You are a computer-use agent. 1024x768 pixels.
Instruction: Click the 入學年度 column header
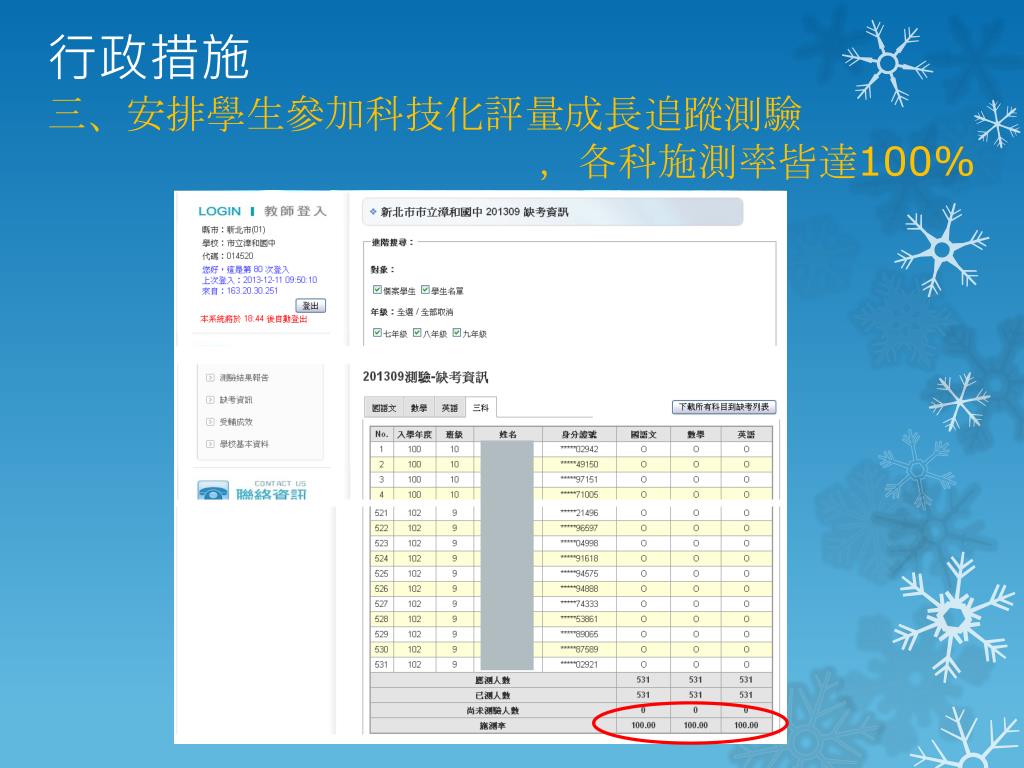(414, 434)
